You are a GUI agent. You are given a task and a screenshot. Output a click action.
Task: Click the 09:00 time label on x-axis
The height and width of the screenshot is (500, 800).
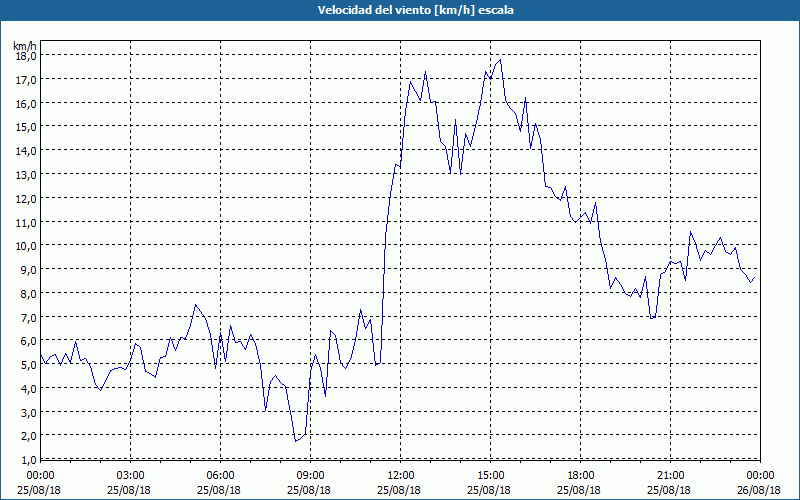pos(310,476)
